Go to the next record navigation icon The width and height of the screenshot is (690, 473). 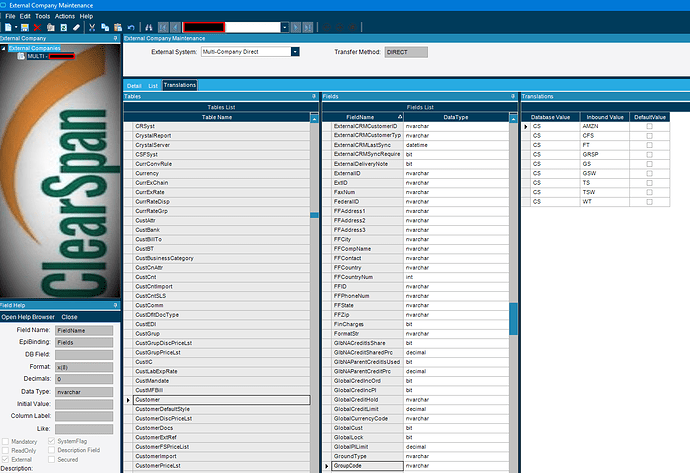point(296,27)
